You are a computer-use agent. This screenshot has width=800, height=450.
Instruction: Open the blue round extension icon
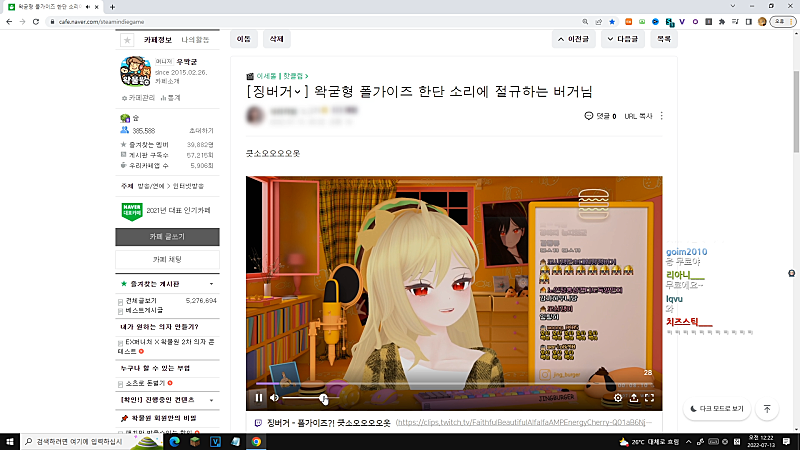(656, 22)
